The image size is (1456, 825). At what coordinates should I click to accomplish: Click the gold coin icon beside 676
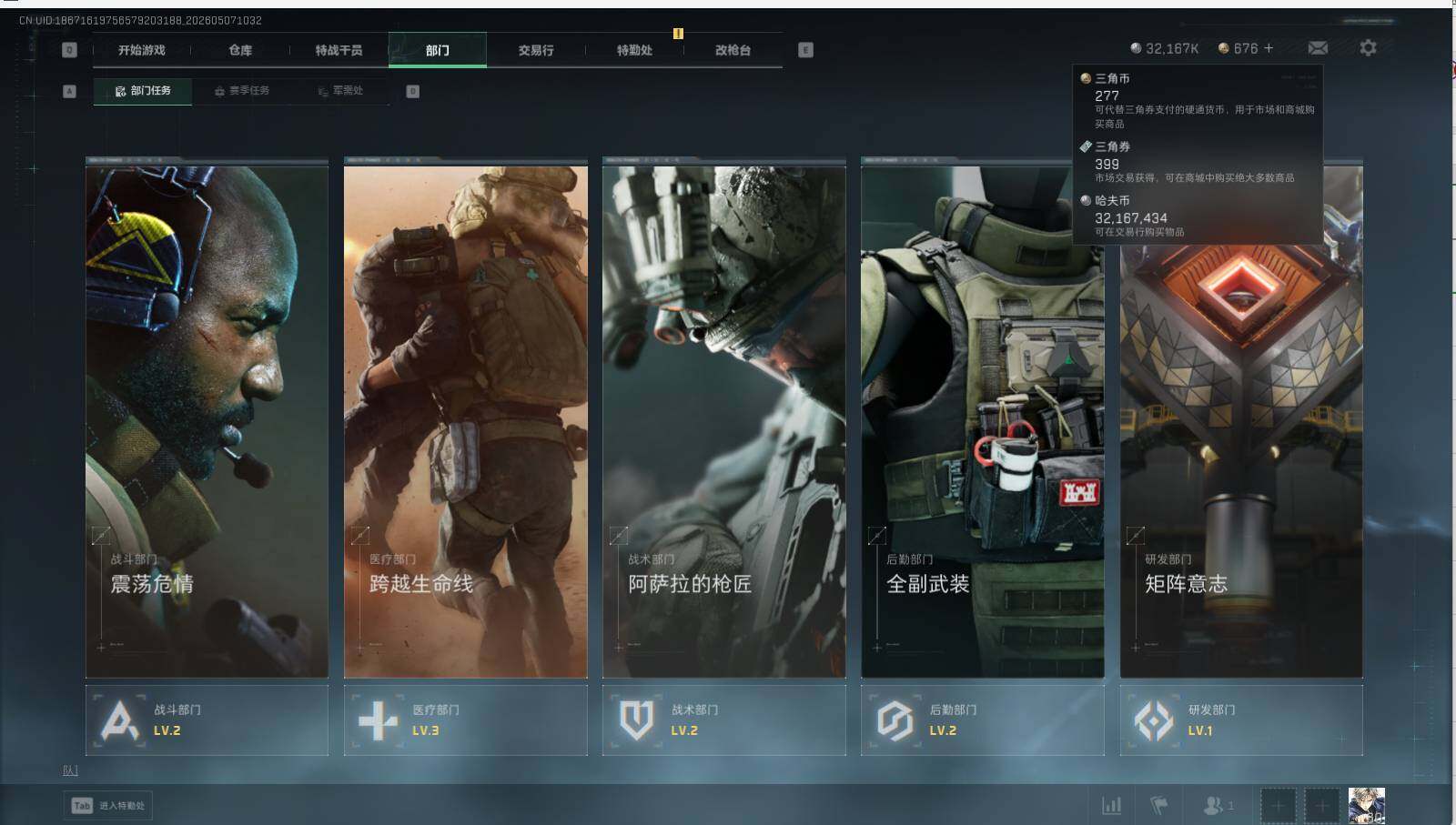pos(1224,48)
